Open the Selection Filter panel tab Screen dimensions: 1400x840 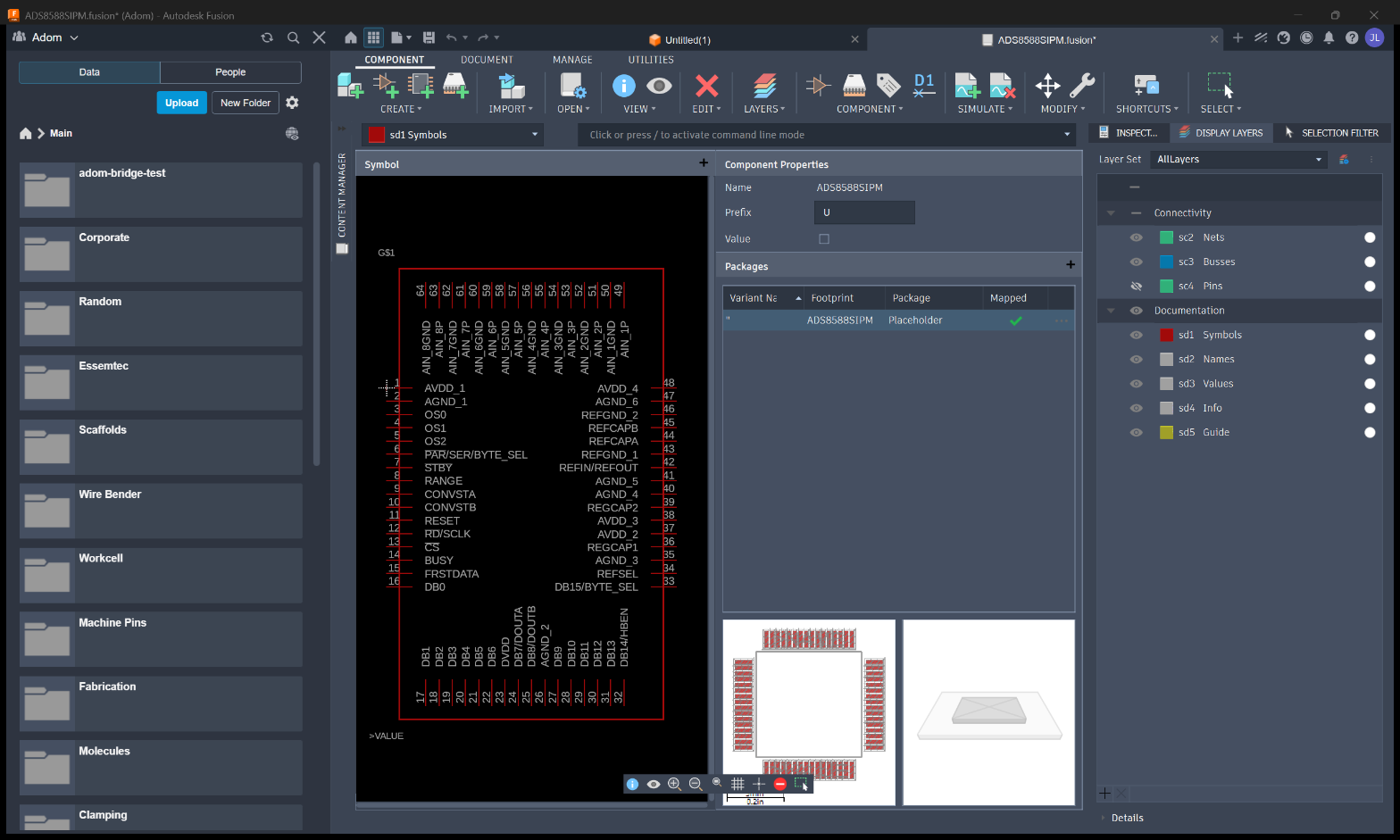coord(1331,133)
